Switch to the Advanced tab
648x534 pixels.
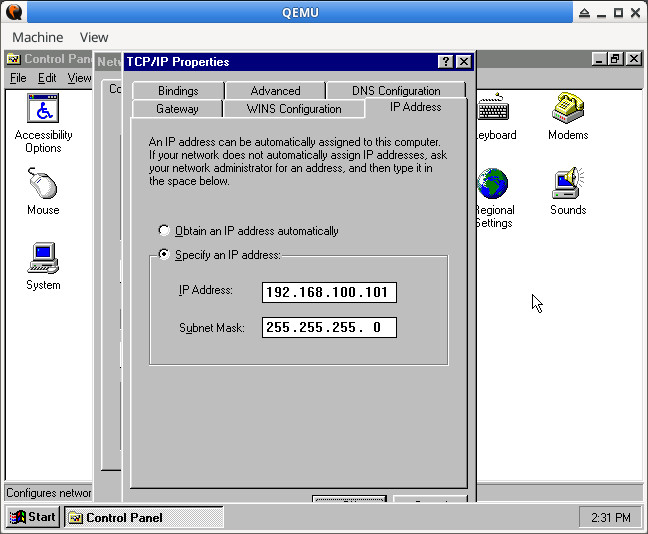[x=275, y=91]
